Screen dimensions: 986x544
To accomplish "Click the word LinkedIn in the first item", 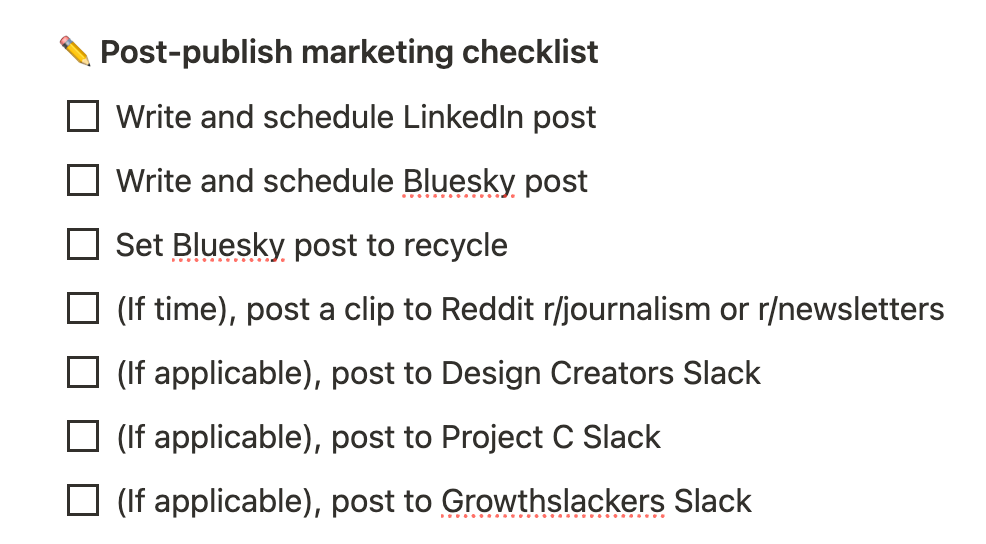I will [463, 117].
